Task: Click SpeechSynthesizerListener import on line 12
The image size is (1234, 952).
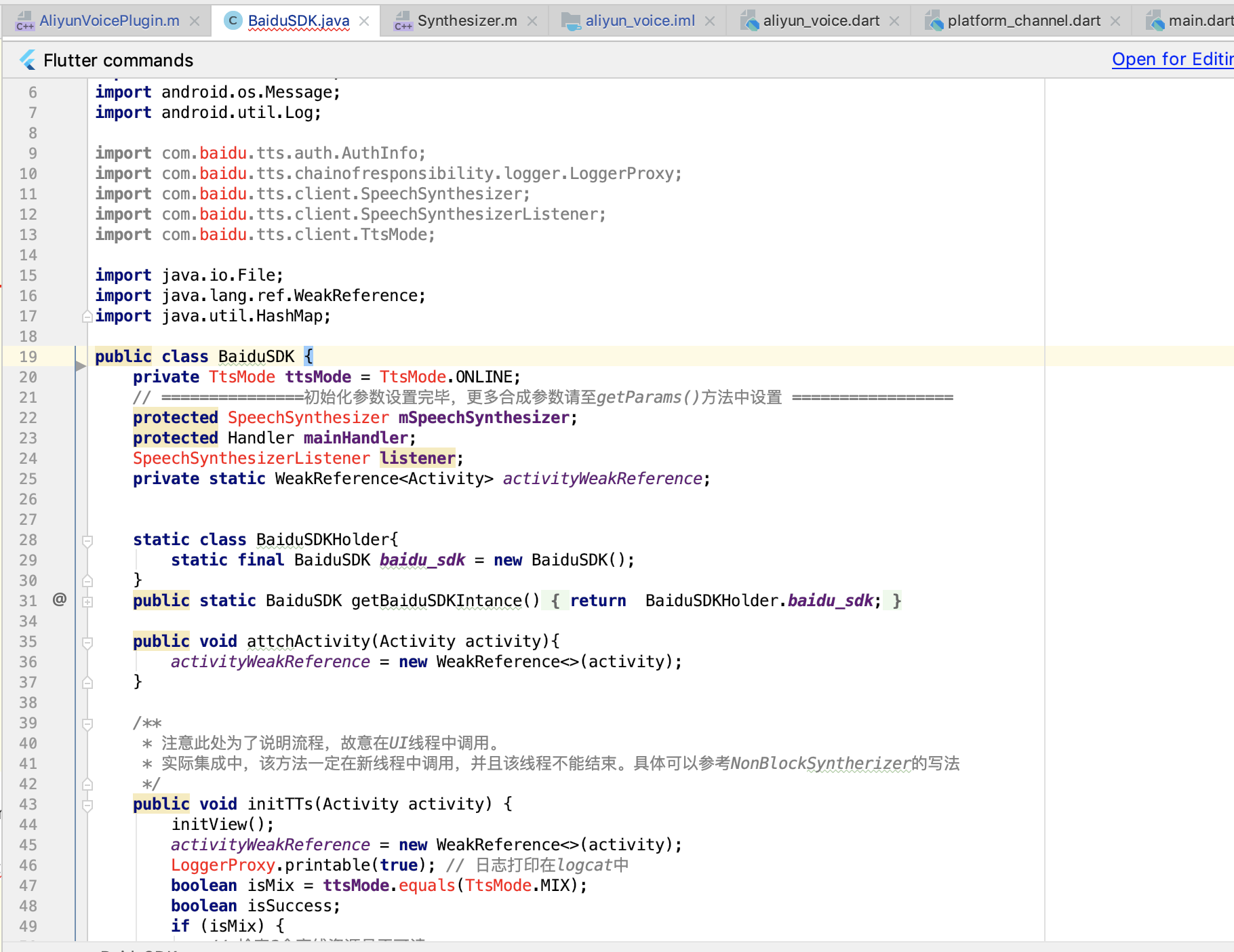Action: coord(351,214)
